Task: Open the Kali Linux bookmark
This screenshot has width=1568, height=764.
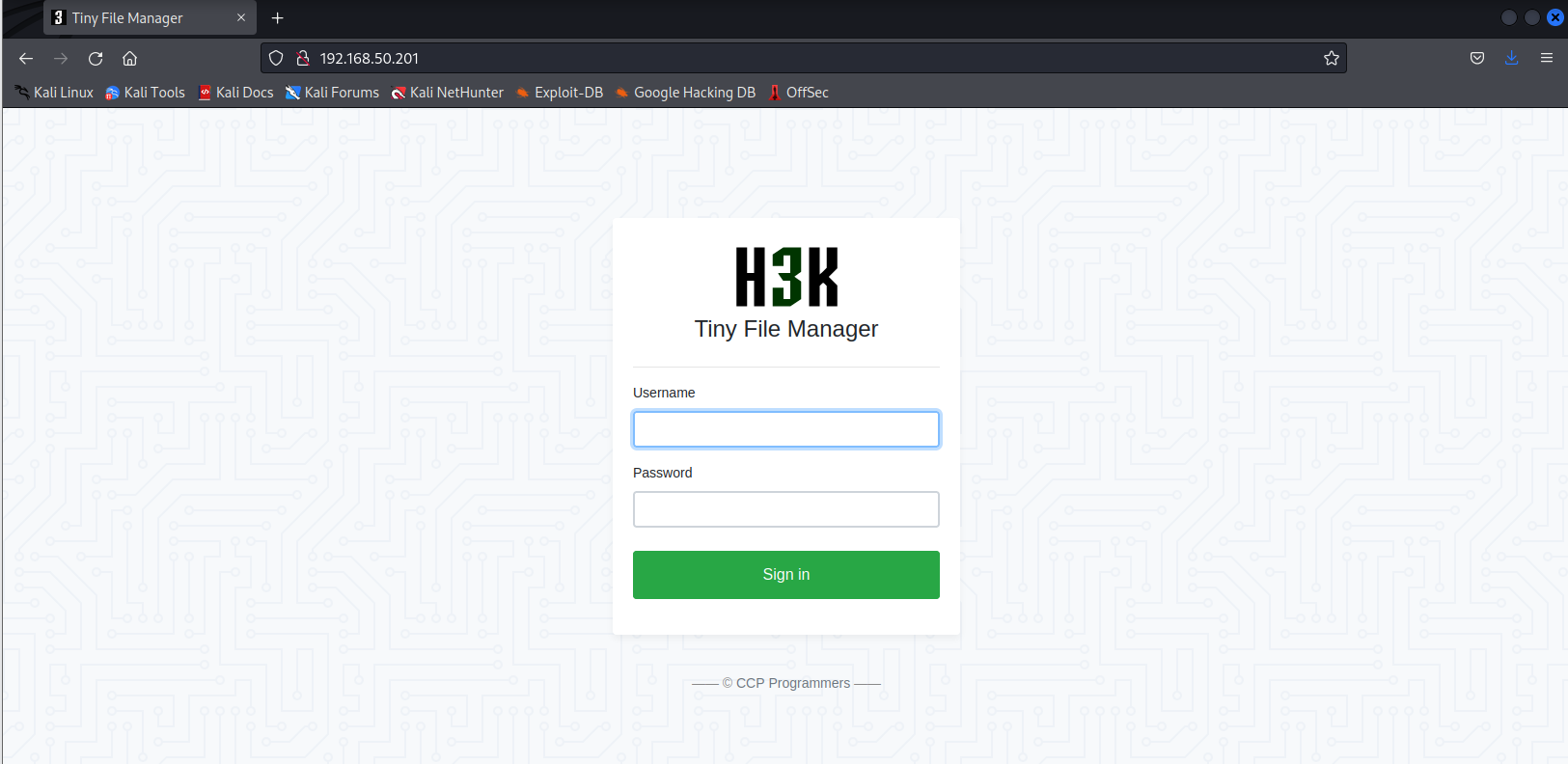Action: pos(55,93)
